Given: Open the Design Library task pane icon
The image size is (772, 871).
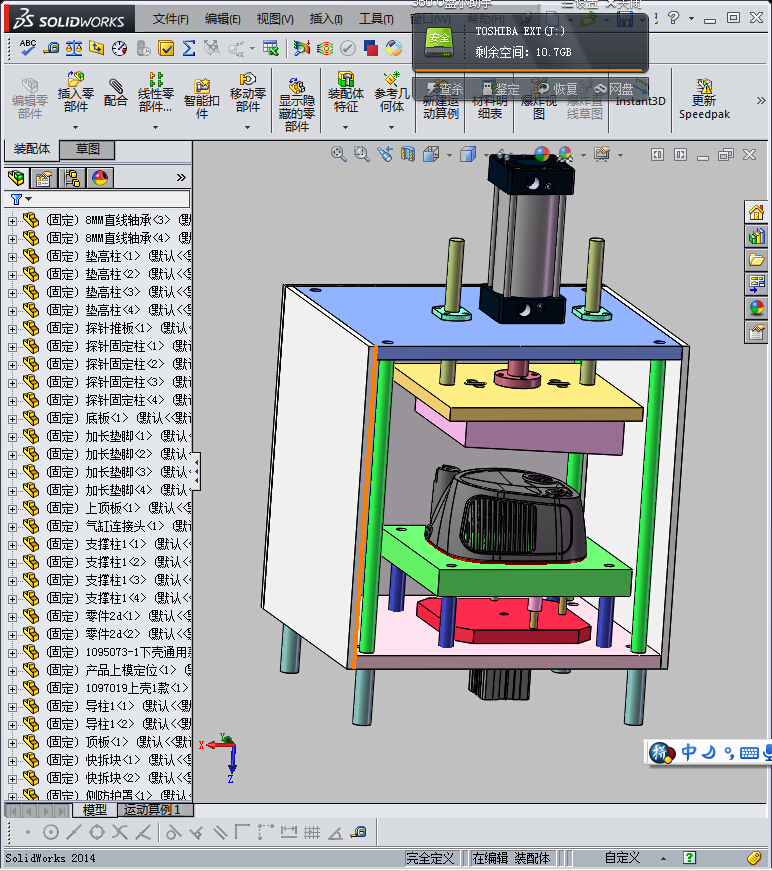Looking at the screenshot, I should (756, 236).
